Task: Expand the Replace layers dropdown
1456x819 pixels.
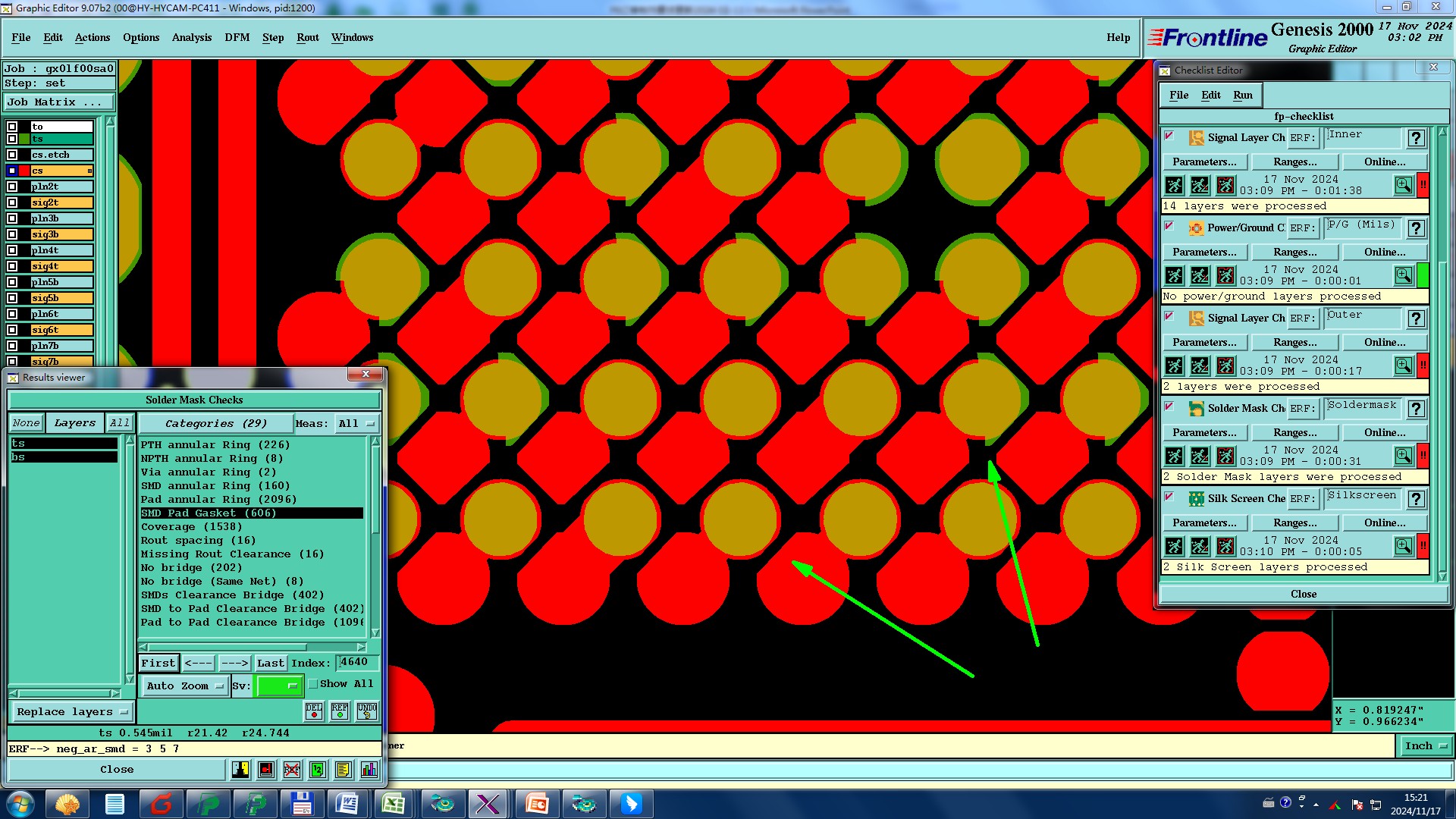Action: [x=72, y=711]
